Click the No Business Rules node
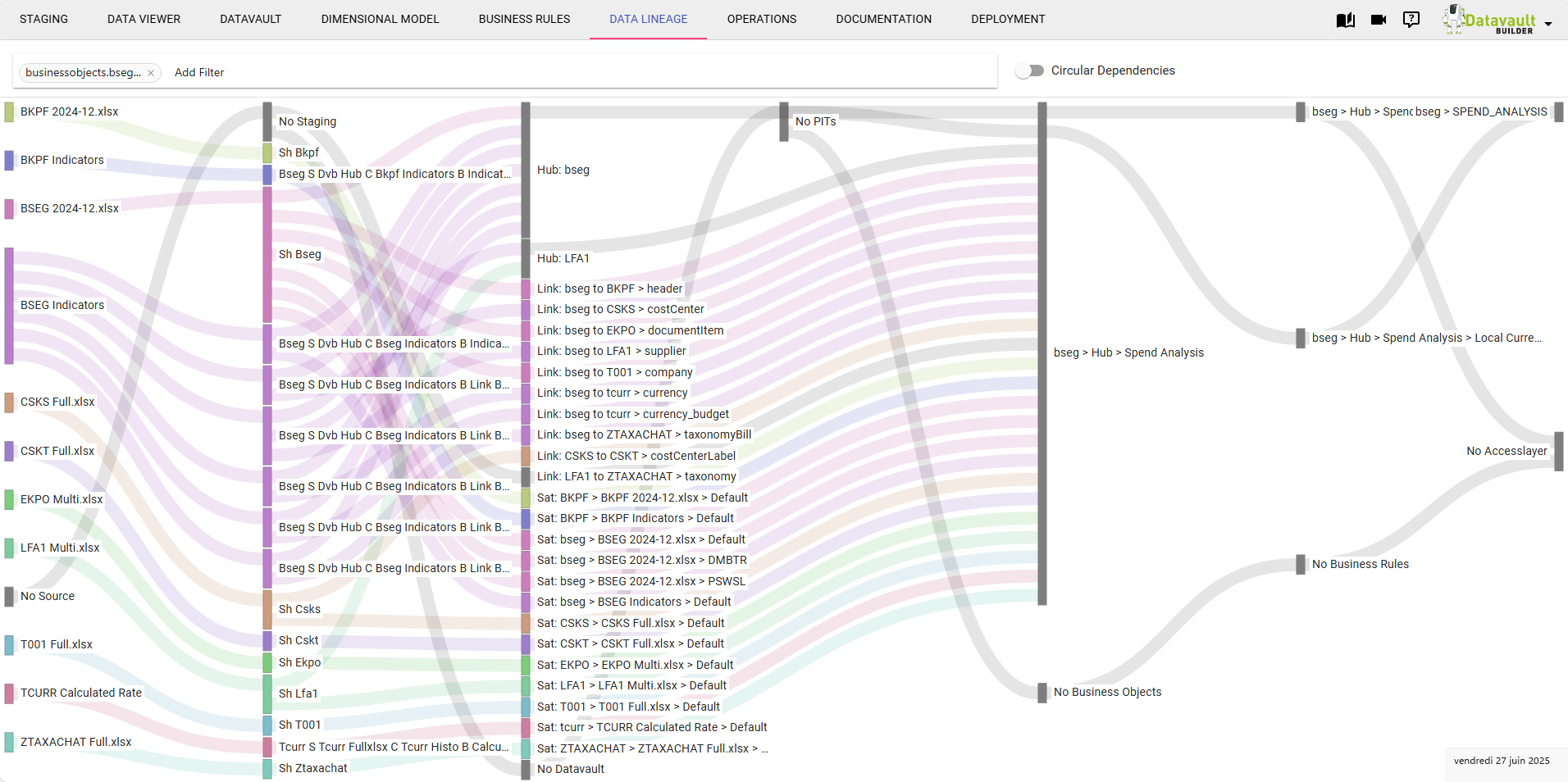 pos(1301,564)
